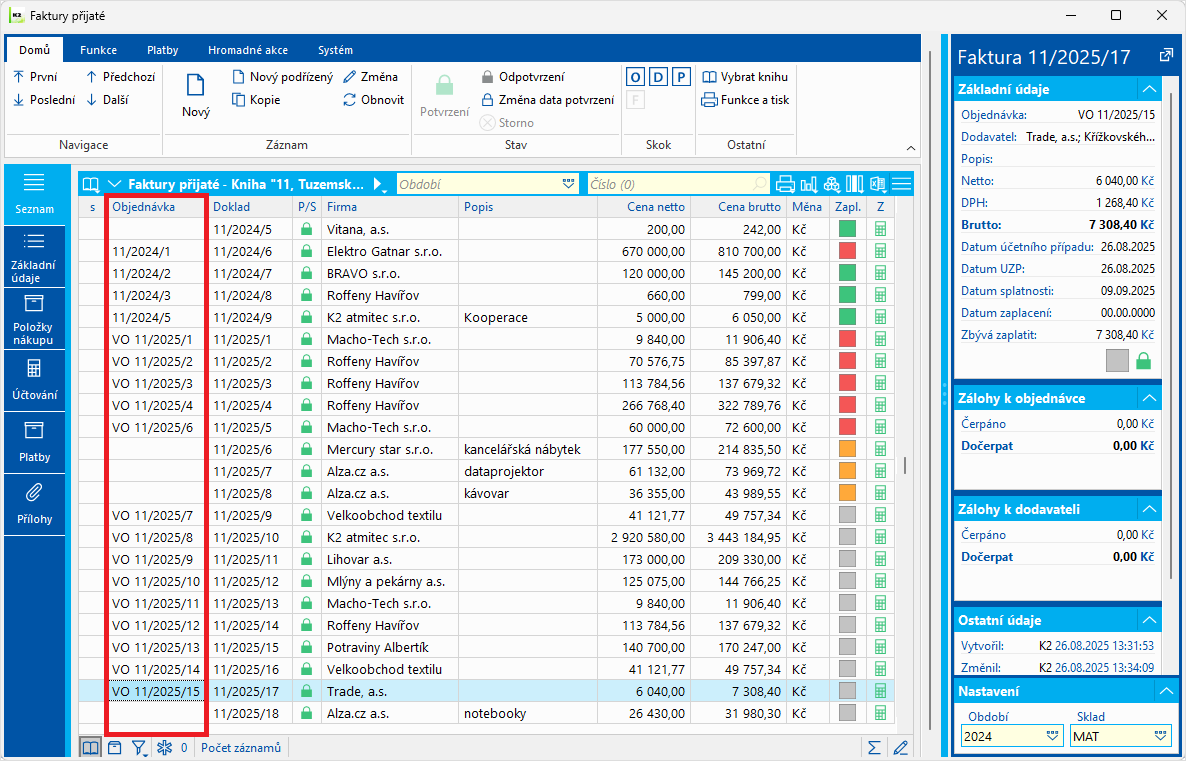Go to the Poslední record
The width and height of the screenshot is (1186, 761).
[44, 99]
